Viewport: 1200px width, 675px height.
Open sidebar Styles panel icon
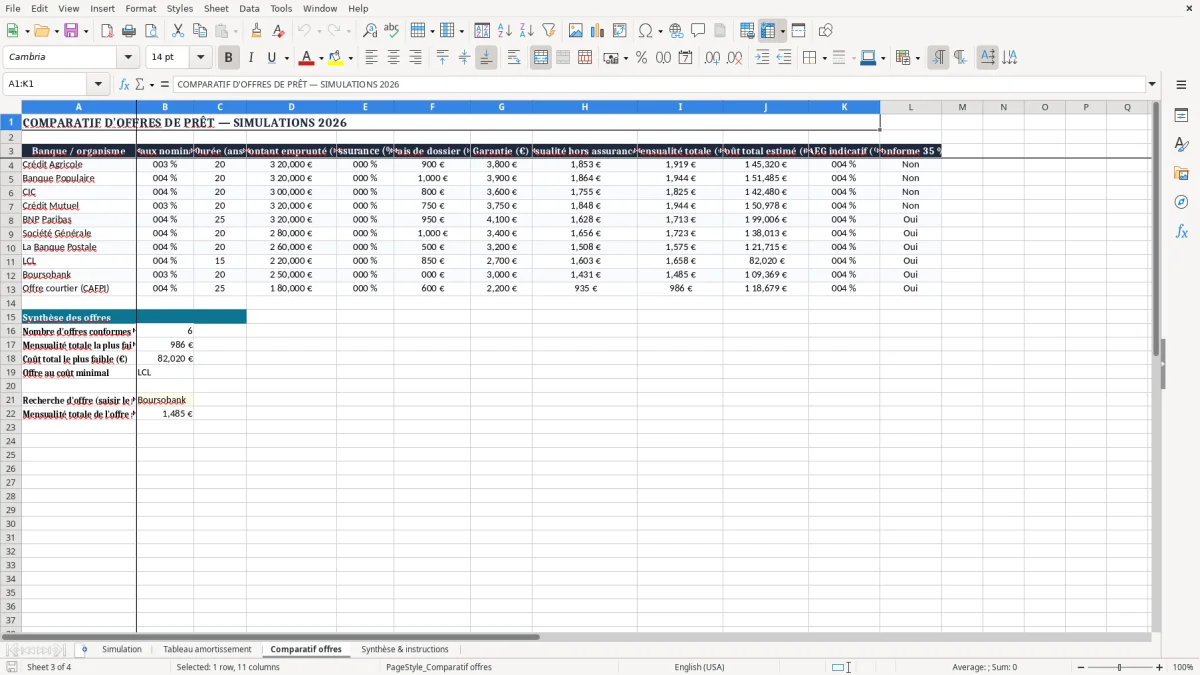point(1181,145)
